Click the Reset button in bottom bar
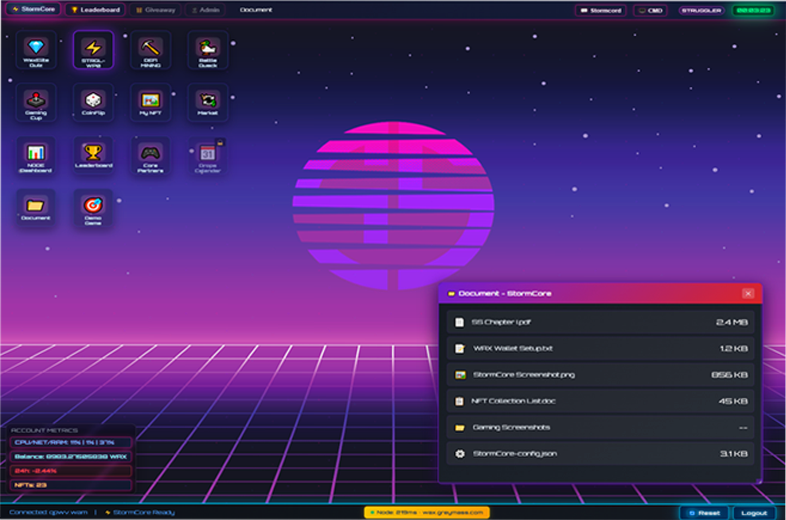 coord(704,512)
